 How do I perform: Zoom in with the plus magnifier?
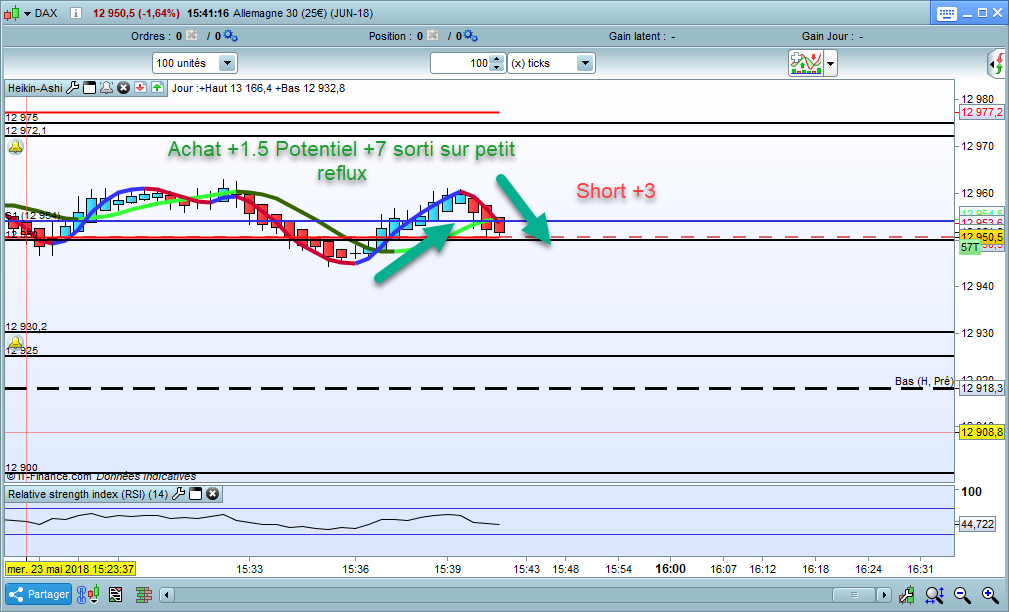990,595
